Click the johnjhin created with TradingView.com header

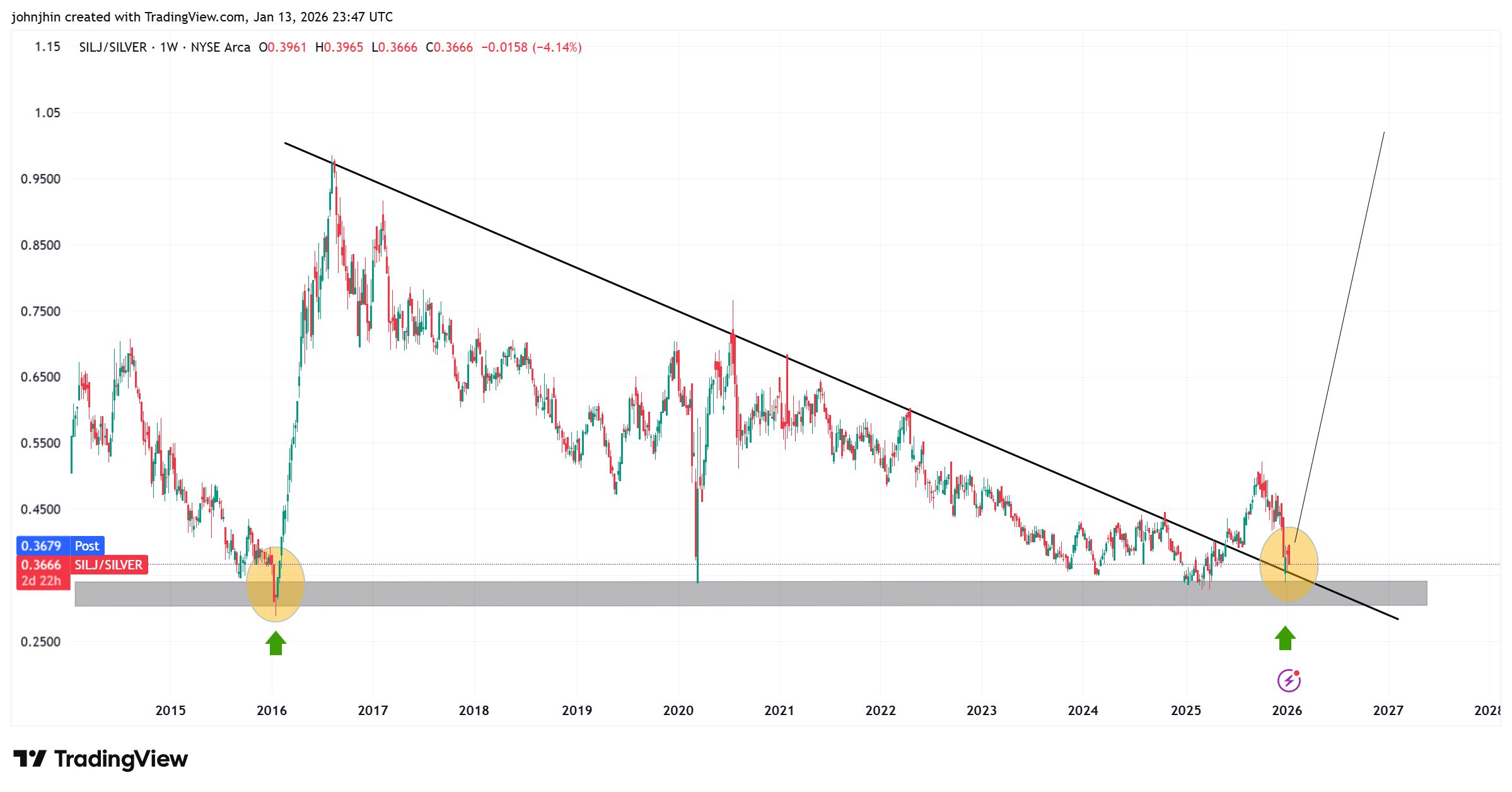[202, 17]
